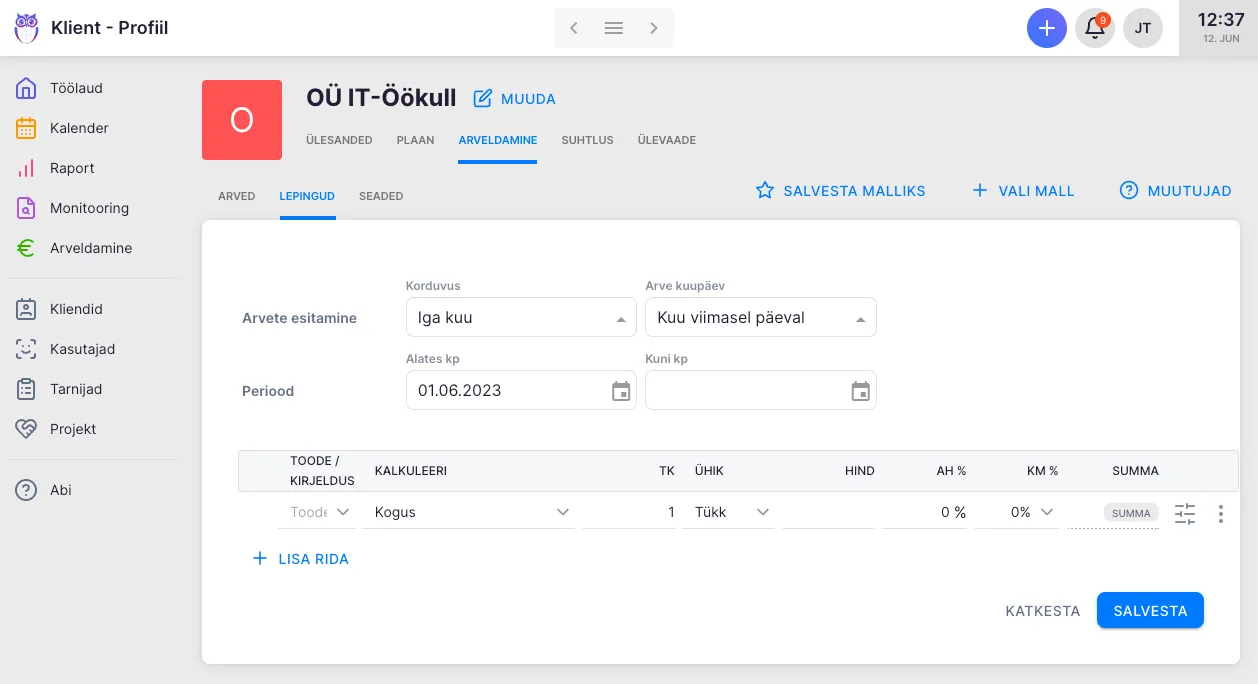
Task: Click the hamburger list icon in header
Action: 614,28
